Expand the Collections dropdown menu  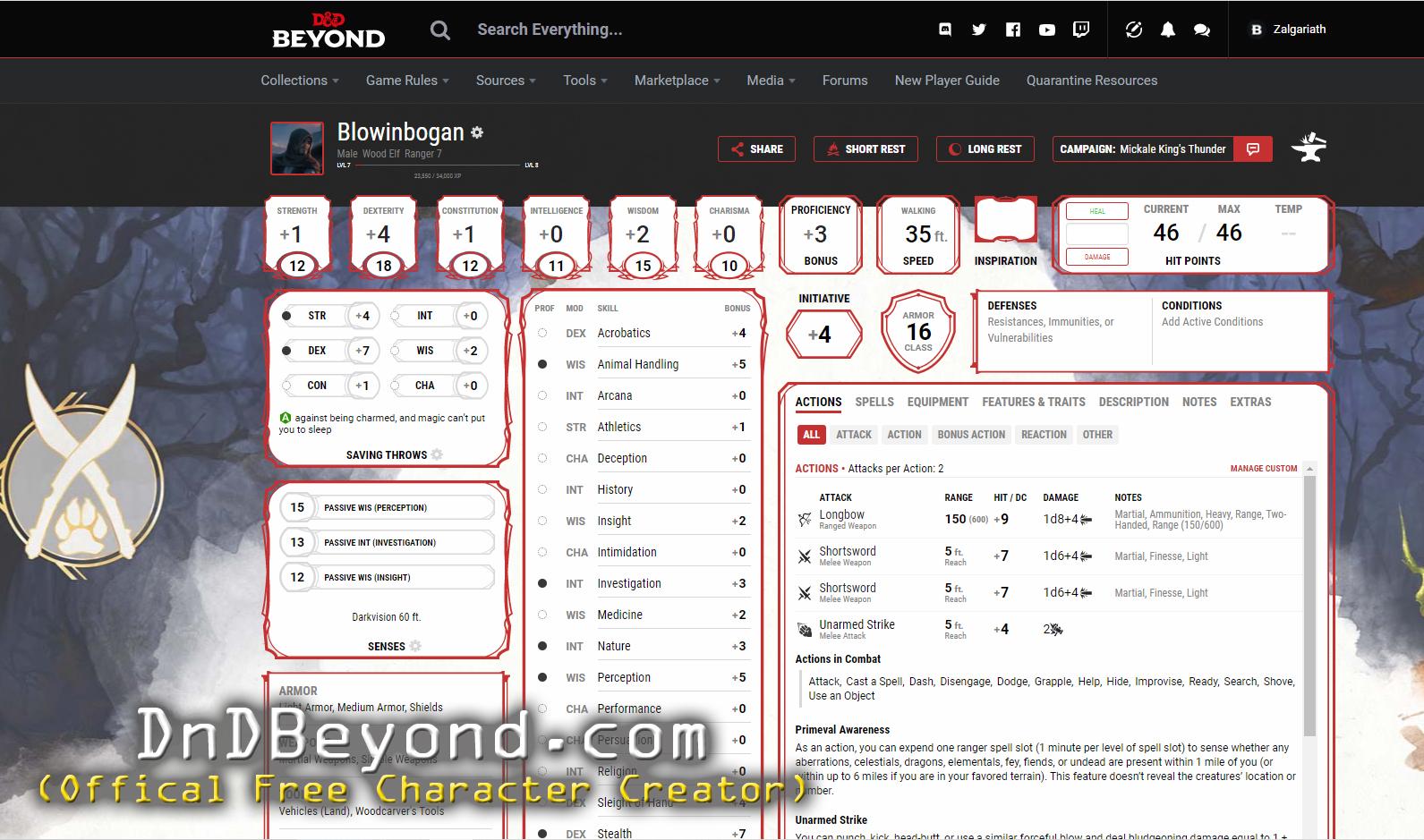click(300, 81)
